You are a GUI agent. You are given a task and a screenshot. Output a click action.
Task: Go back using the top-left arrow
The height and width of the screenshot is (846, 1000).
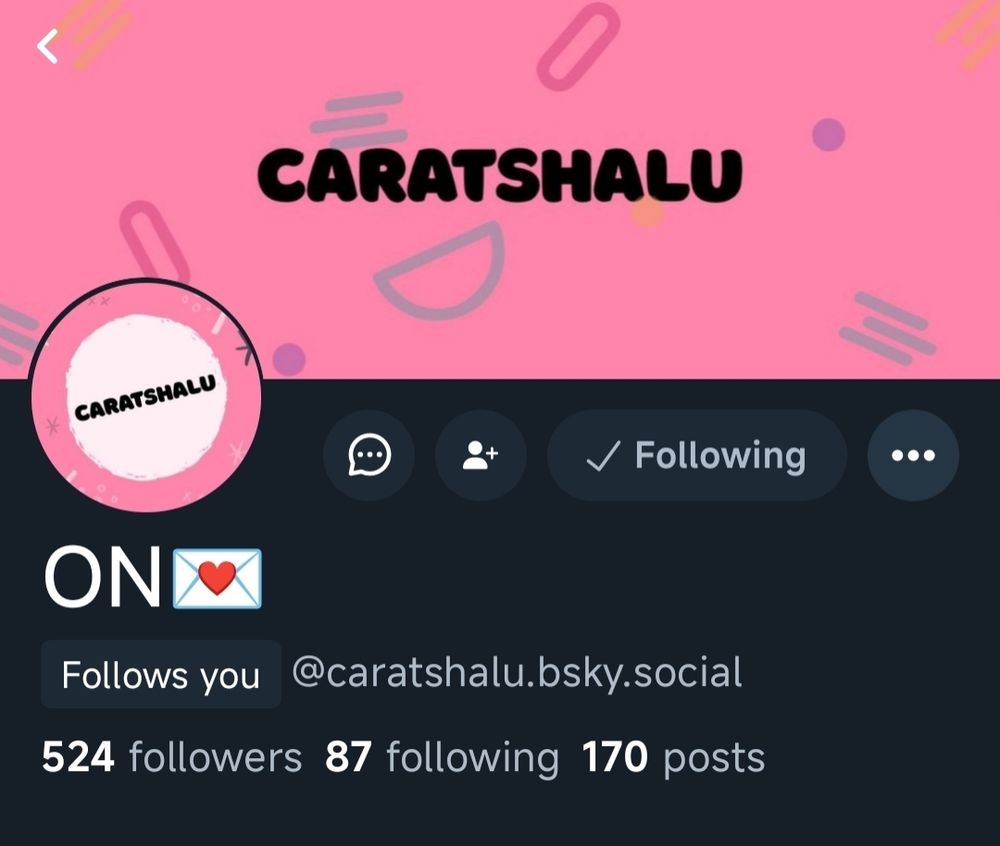(x=48, y=47)
